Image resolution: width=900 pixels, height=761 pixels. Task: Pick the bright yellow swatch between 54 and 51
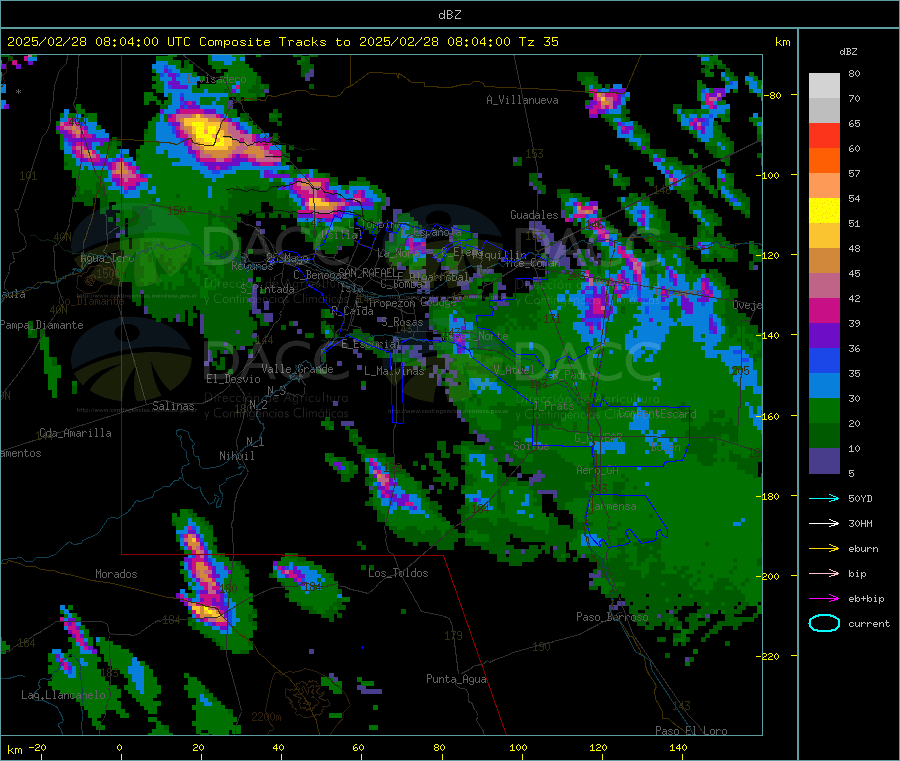824,211
